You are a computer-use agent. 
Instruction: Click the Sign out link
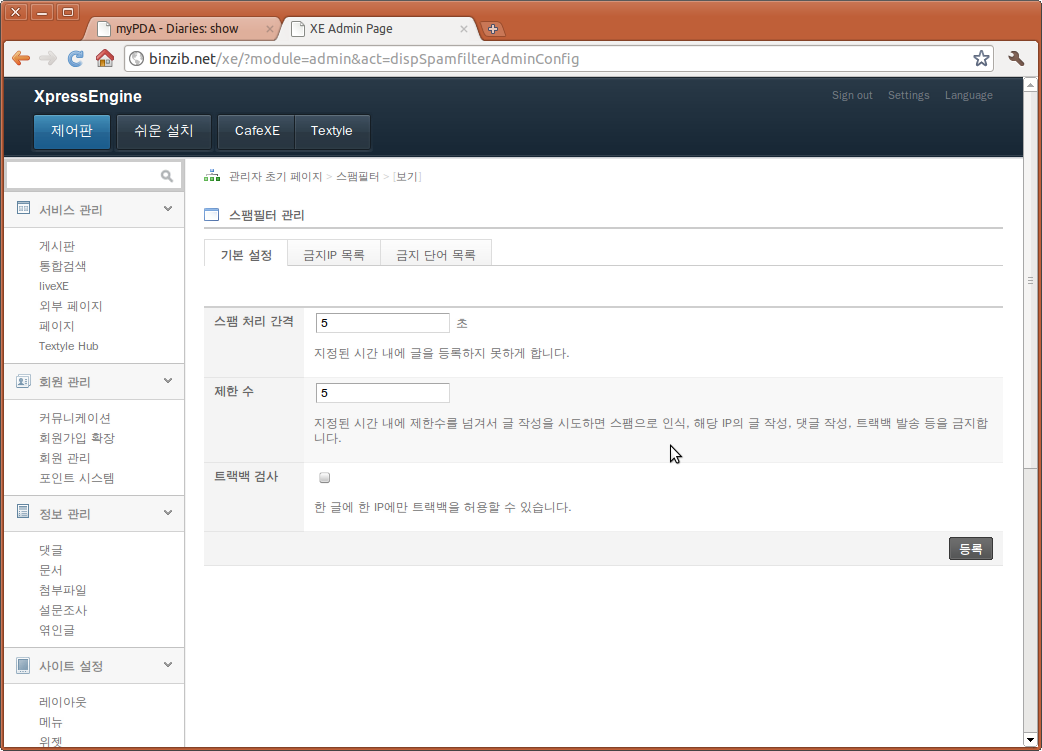point(852,95)
